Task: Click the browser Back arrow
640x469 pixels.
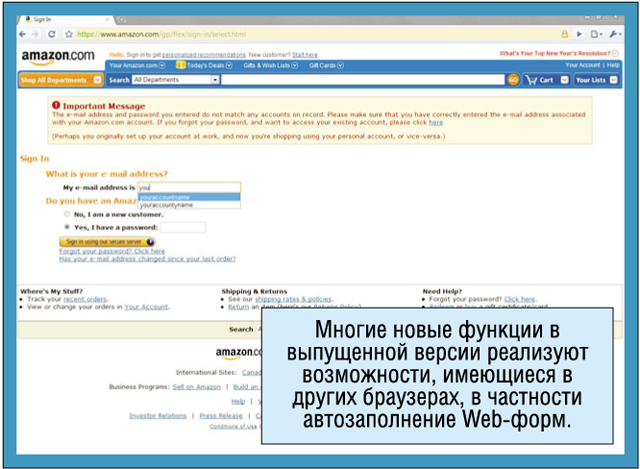Action: tap(22, 34)
